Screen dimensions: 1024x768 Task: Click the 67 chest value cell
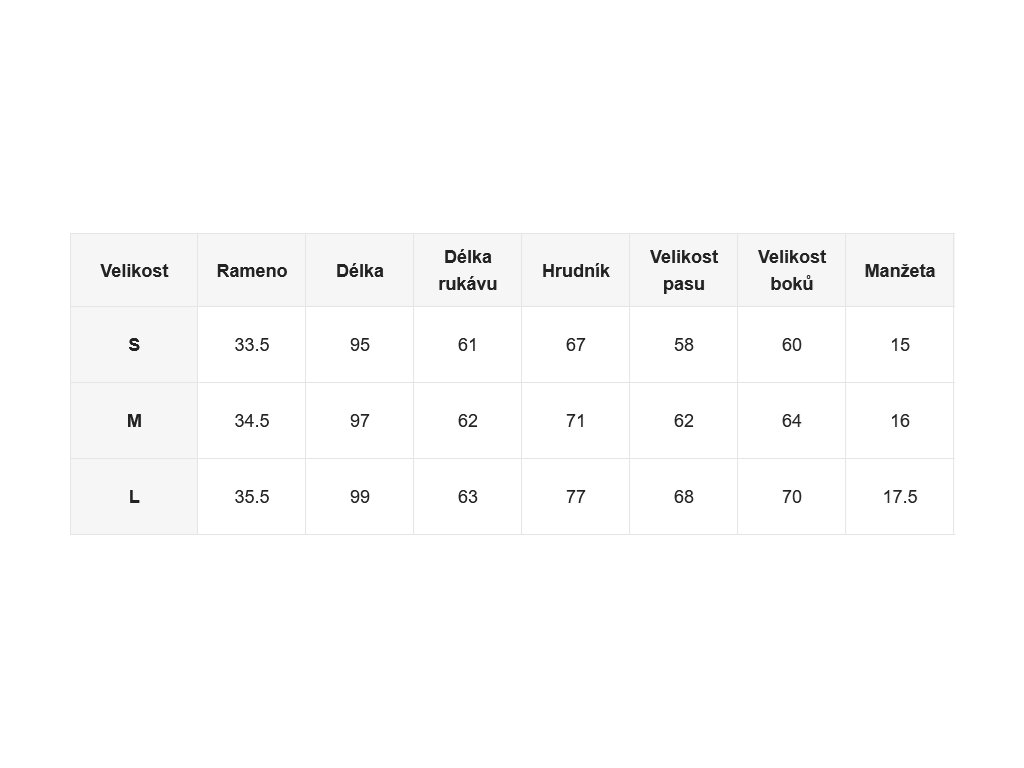coord(575,345)
